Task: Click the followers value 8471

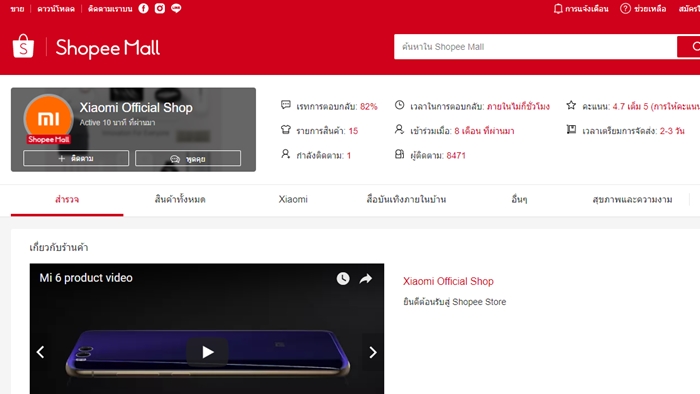Action: point(456,155)
